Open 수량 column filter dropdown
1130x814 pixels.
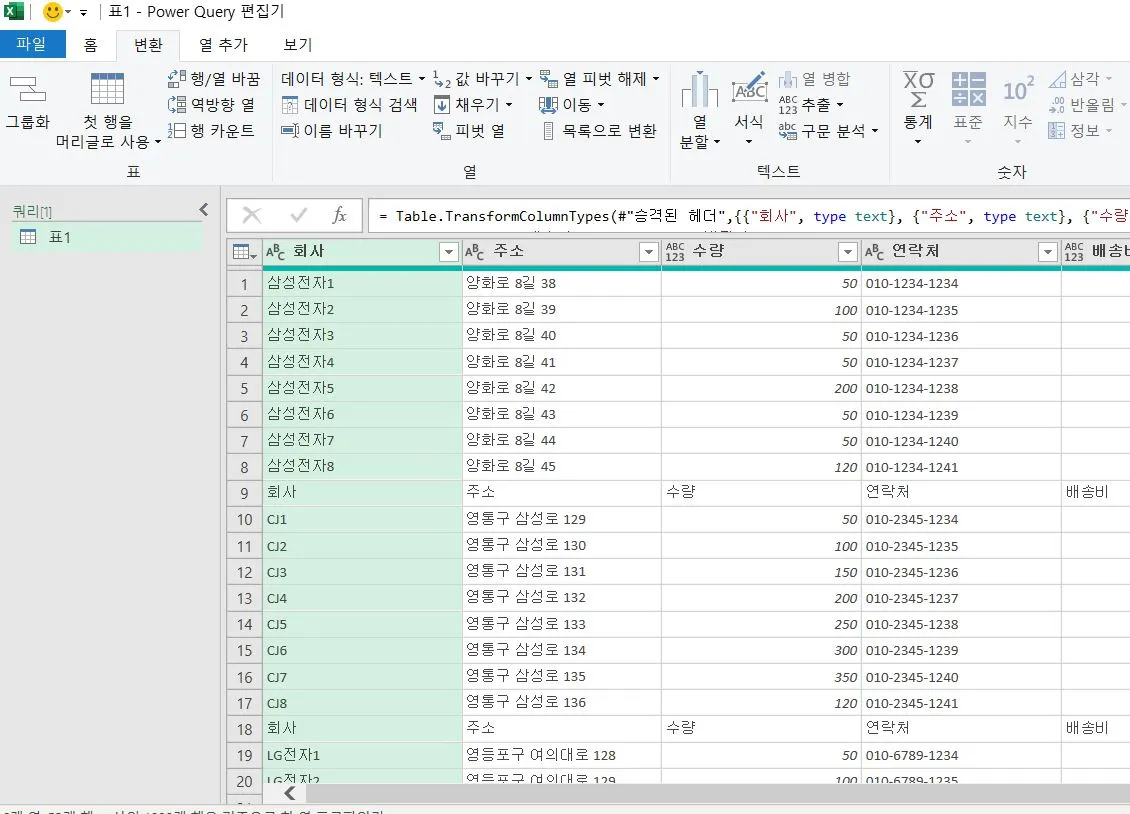pyautogui.click(x=848, y=251)
